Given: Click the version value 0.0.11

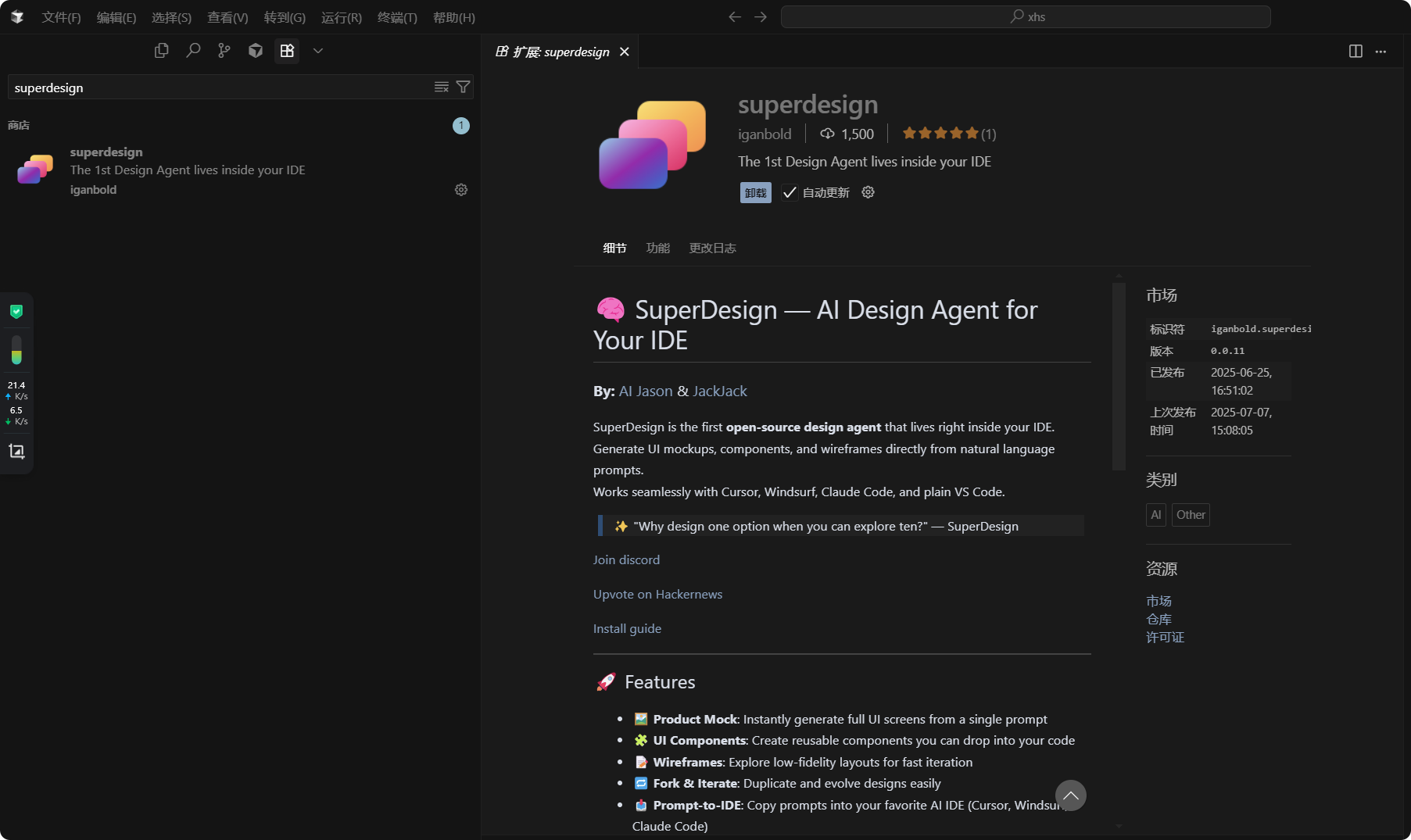Looking at the screenshot, I should tap(1227, 351).
